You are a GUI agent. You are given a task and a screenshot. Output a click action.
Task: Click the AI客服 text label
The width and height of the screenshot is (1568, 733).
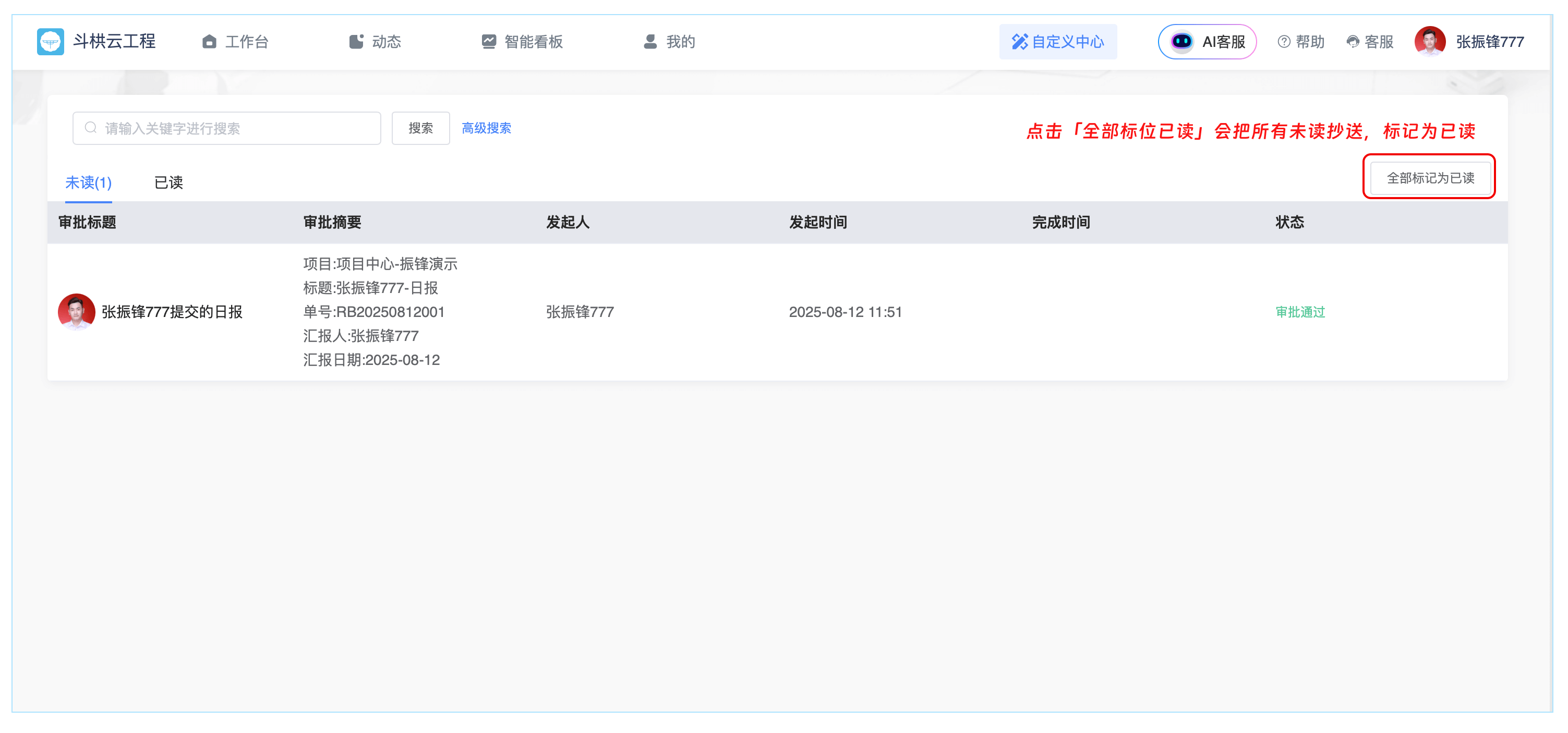(x=1224, y=41)
